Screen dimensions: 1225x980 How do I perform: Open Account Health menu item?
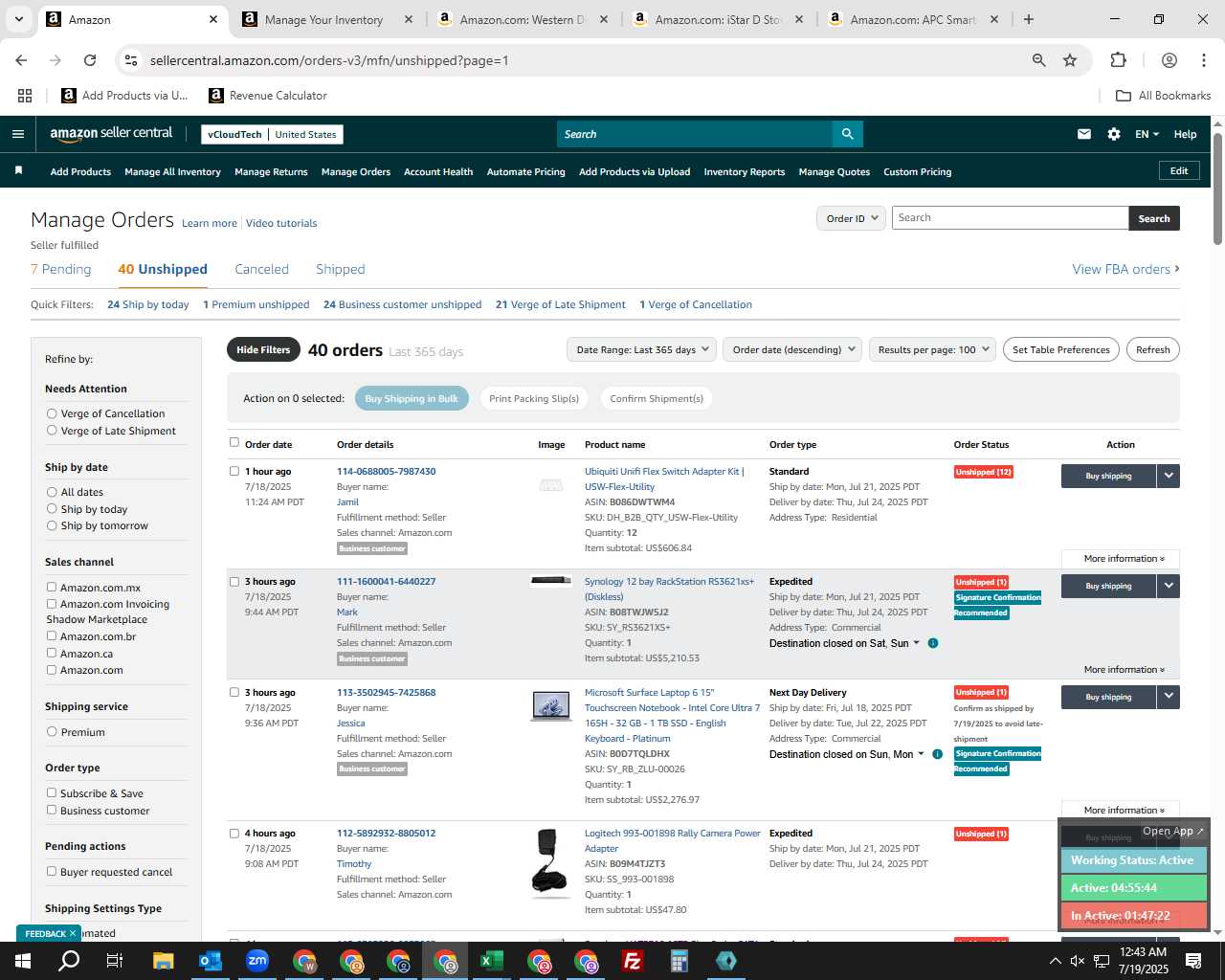click(x=438, y=172)
